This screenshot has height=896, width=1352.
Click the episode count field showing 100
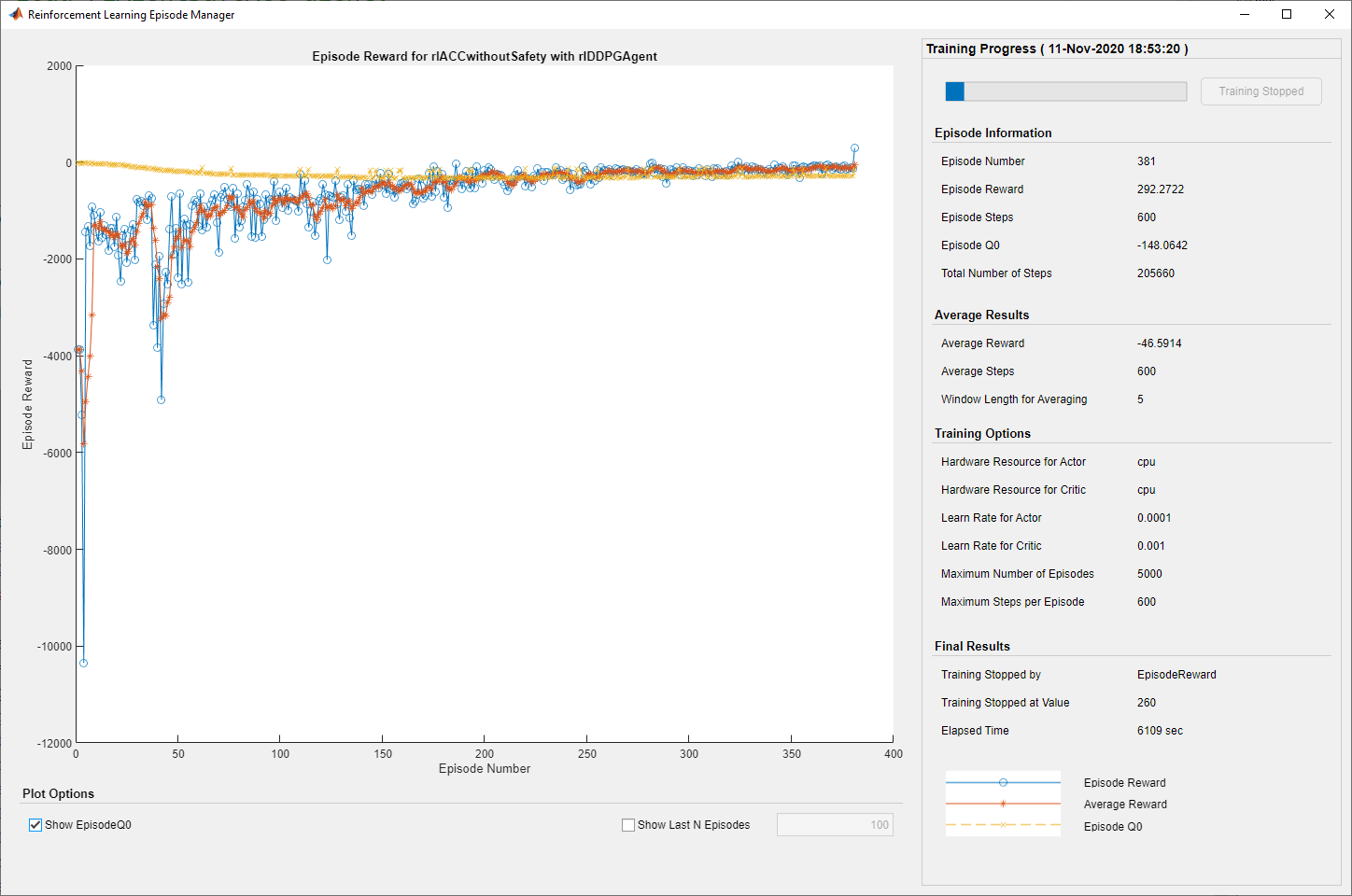(835, 825)
